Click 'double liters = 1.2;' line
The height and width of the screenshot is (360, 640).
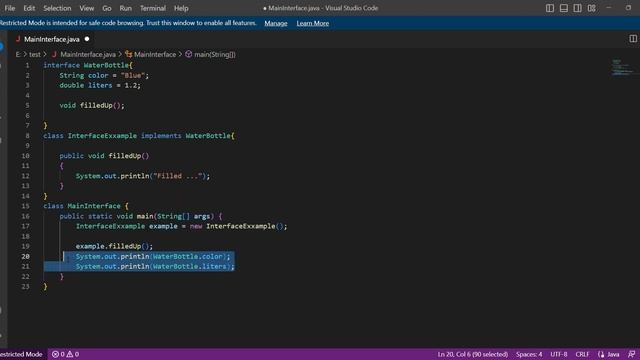(x=100, y=85)
